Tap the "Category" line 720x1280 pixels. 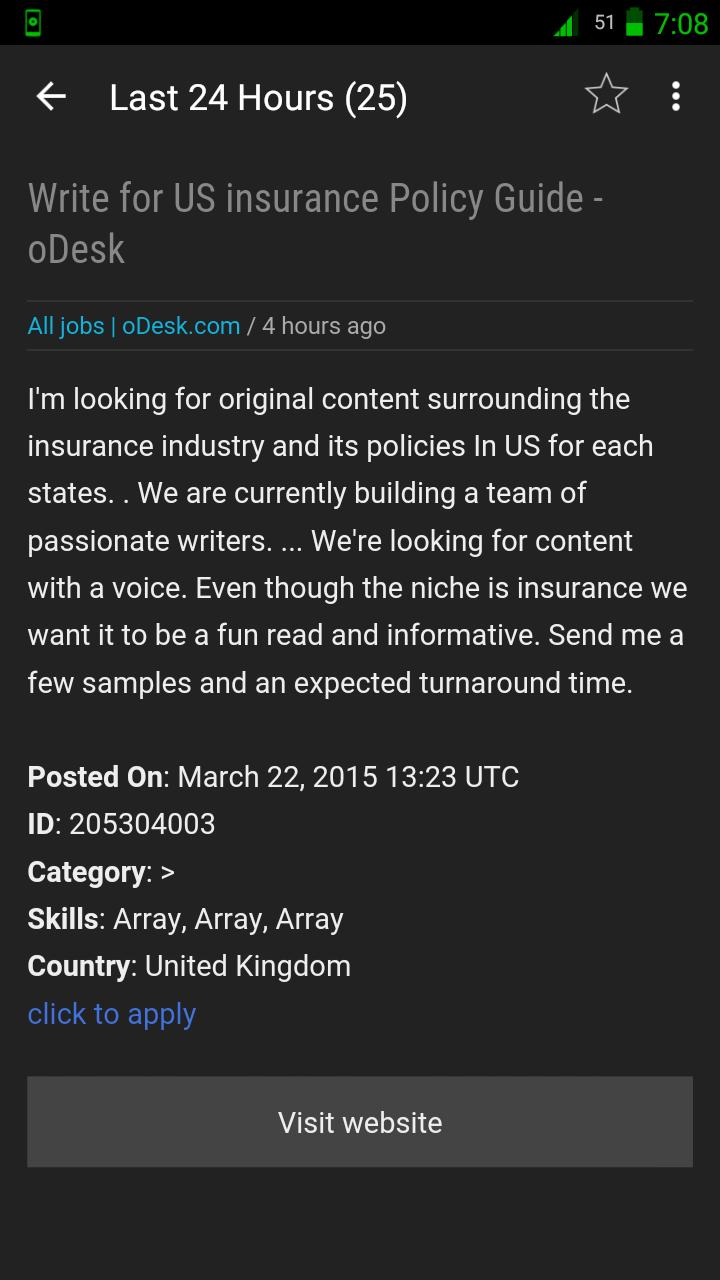point(101,872)
